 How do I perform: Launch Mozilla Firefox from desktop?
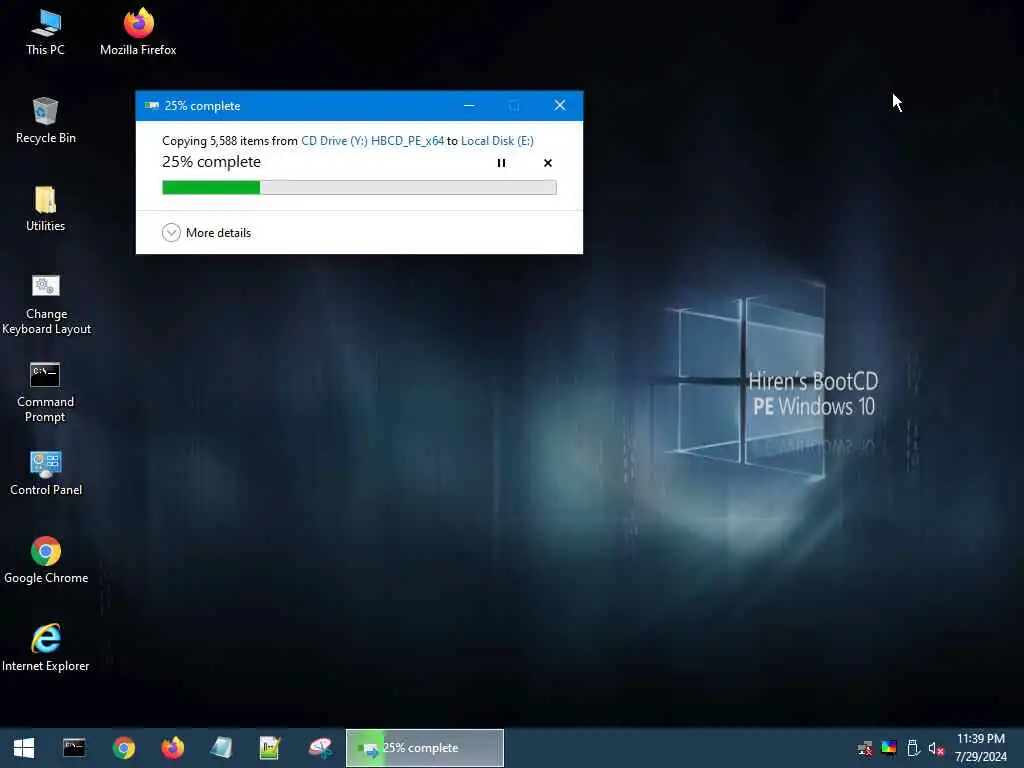pos(138,33)
